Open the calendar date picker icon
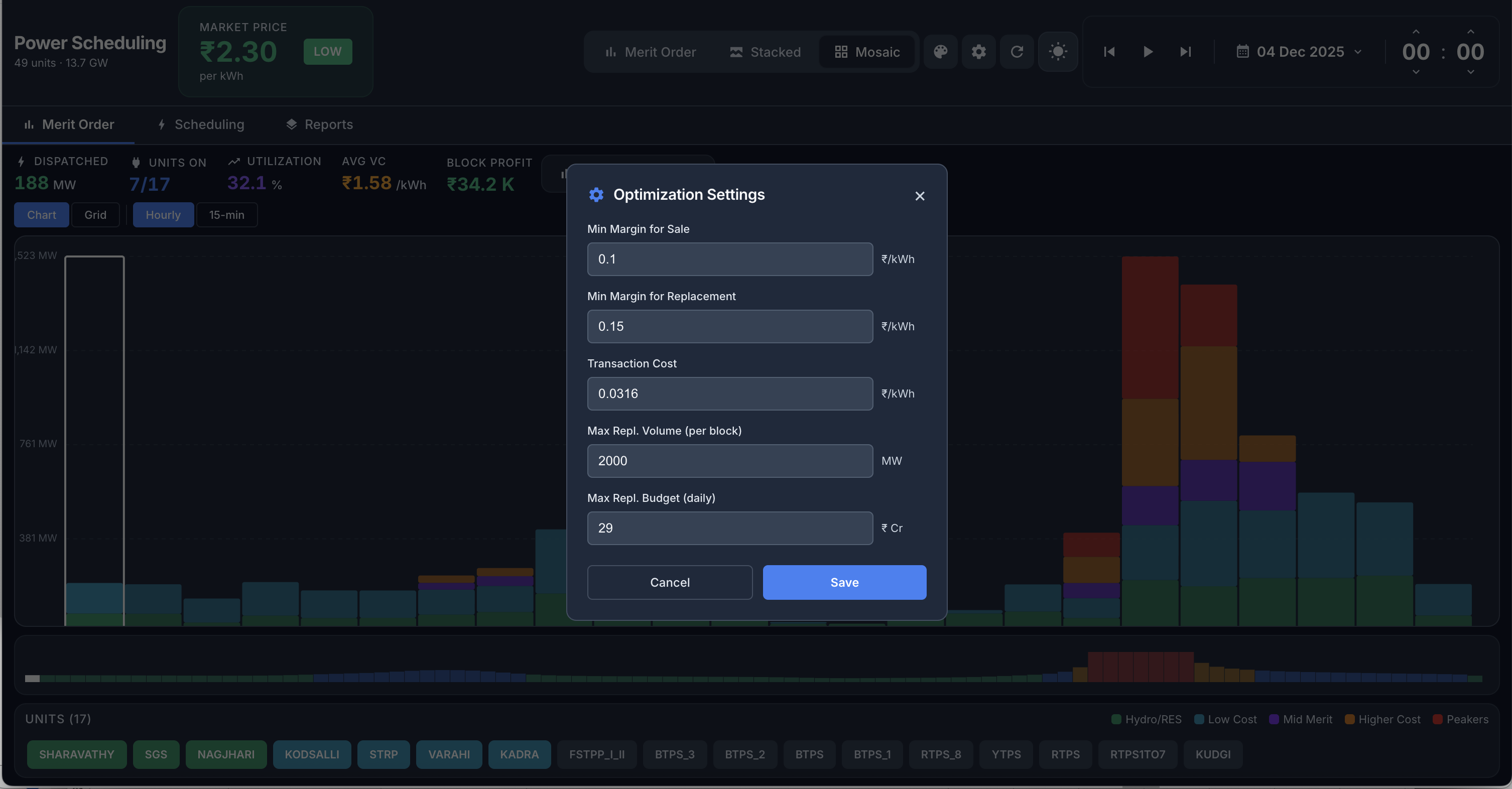The image size is (1512, 789). [1242, 52]
